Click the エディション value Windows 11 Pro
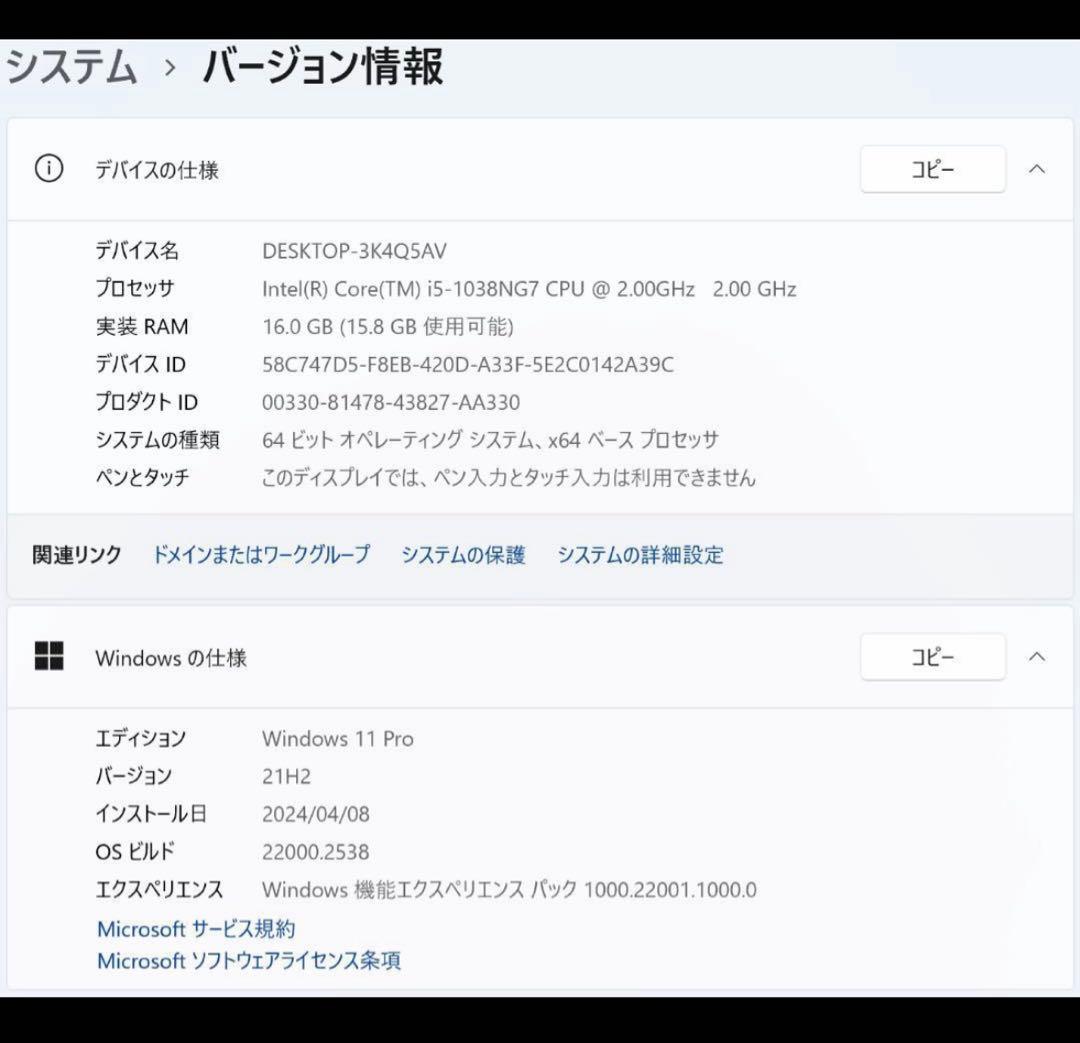The image size is (1080, 1043). pyautogui.click(x=338, y=739)
